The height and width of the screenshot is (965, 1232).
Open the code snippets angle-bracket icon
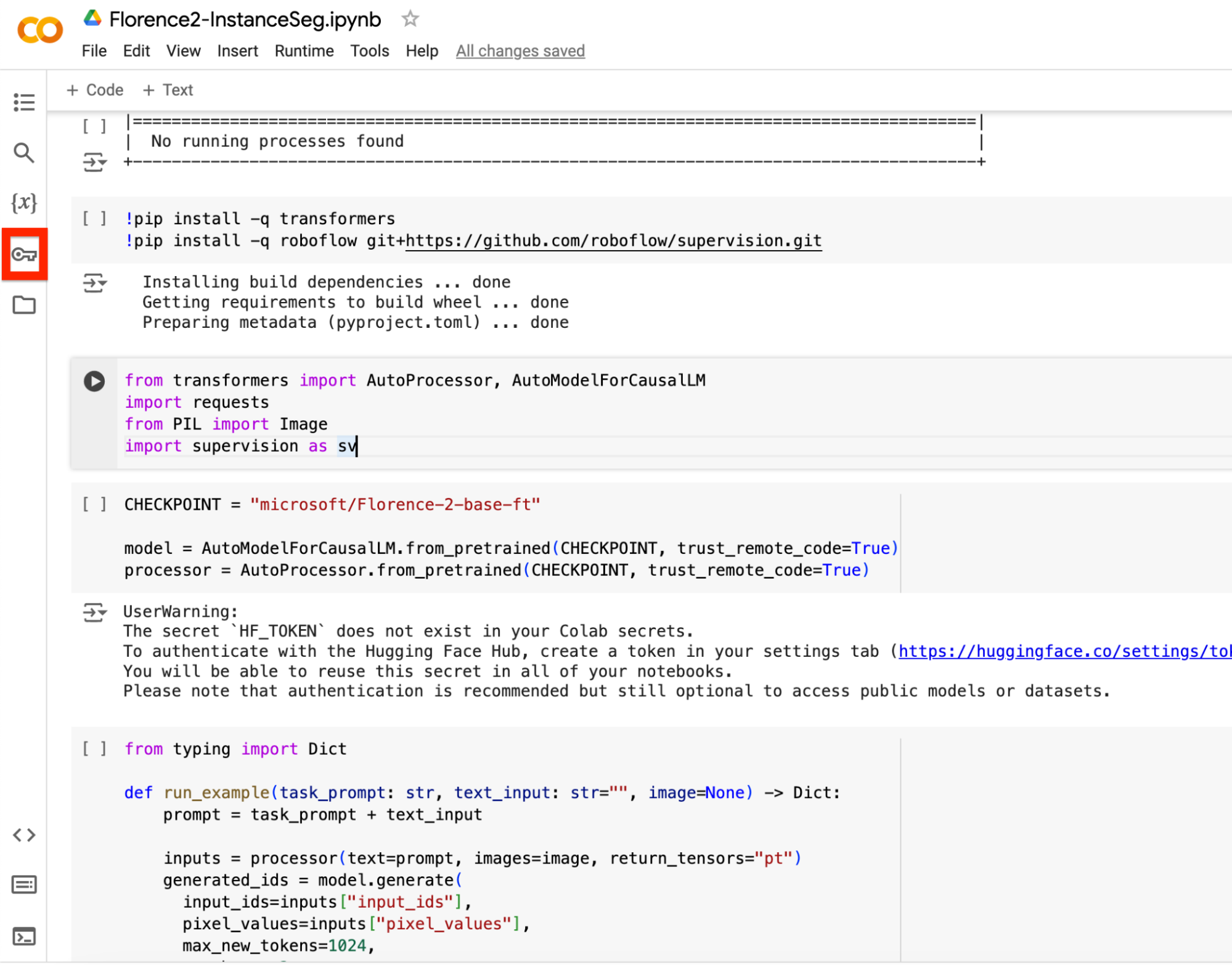click(23, 835)
